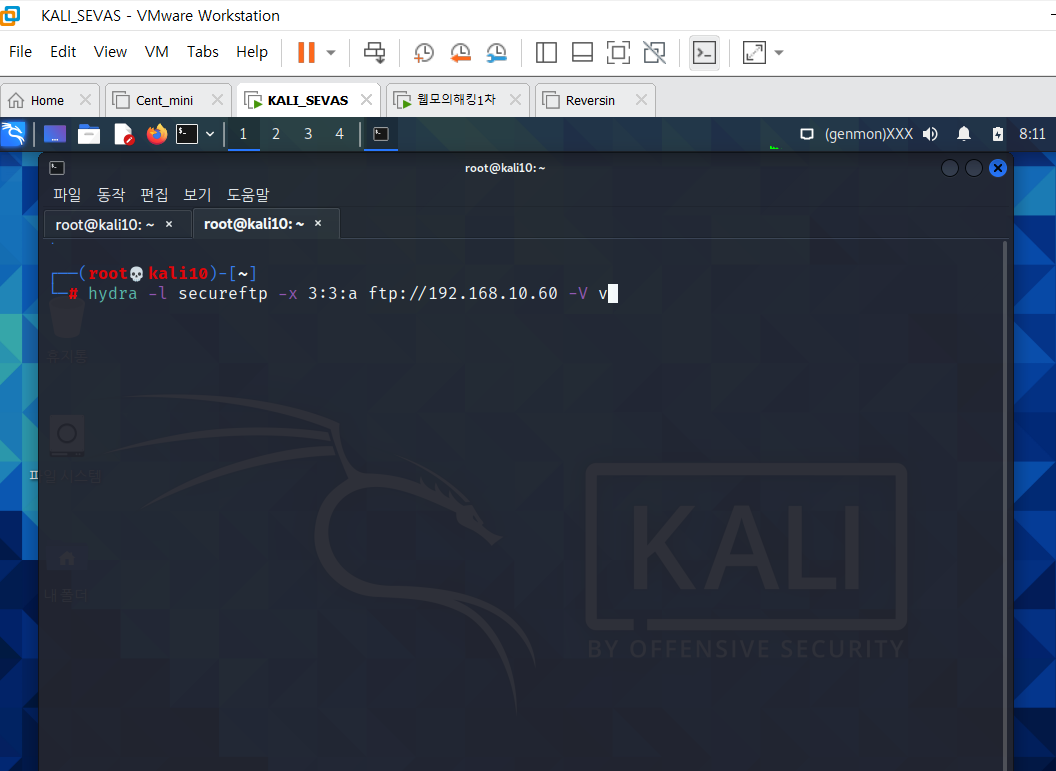Click Send Ctrl+Alt+Del toolbar icon
This screenshot has width=1056, height=771.
pyautogui.click(x=374, y=53)
